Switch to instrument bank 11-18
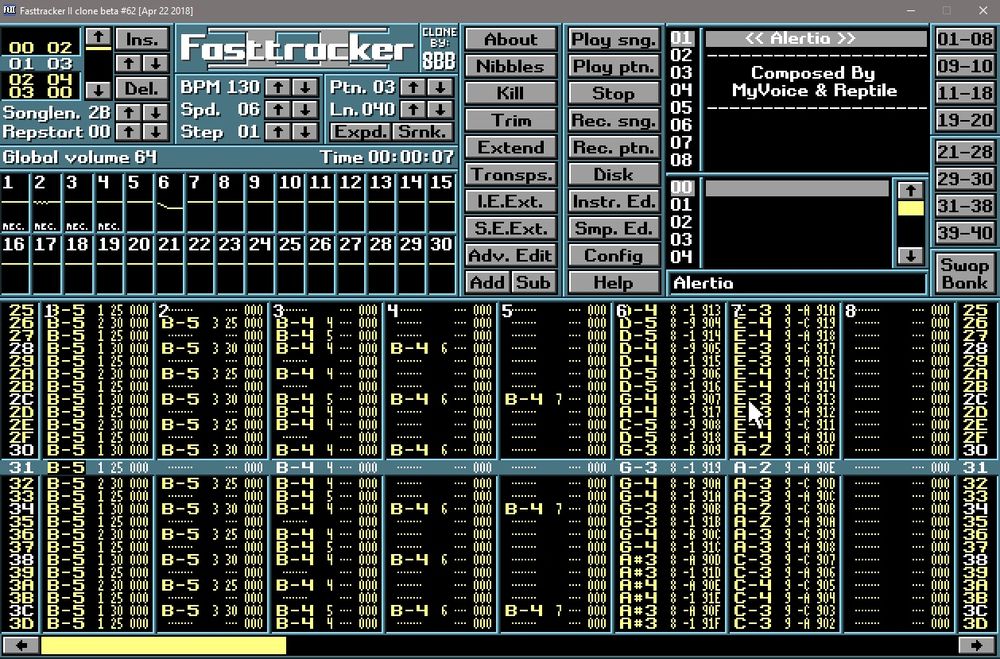The height and width of the screenshot is (659, 1000). pyautogui.click(x=964, y=93)
